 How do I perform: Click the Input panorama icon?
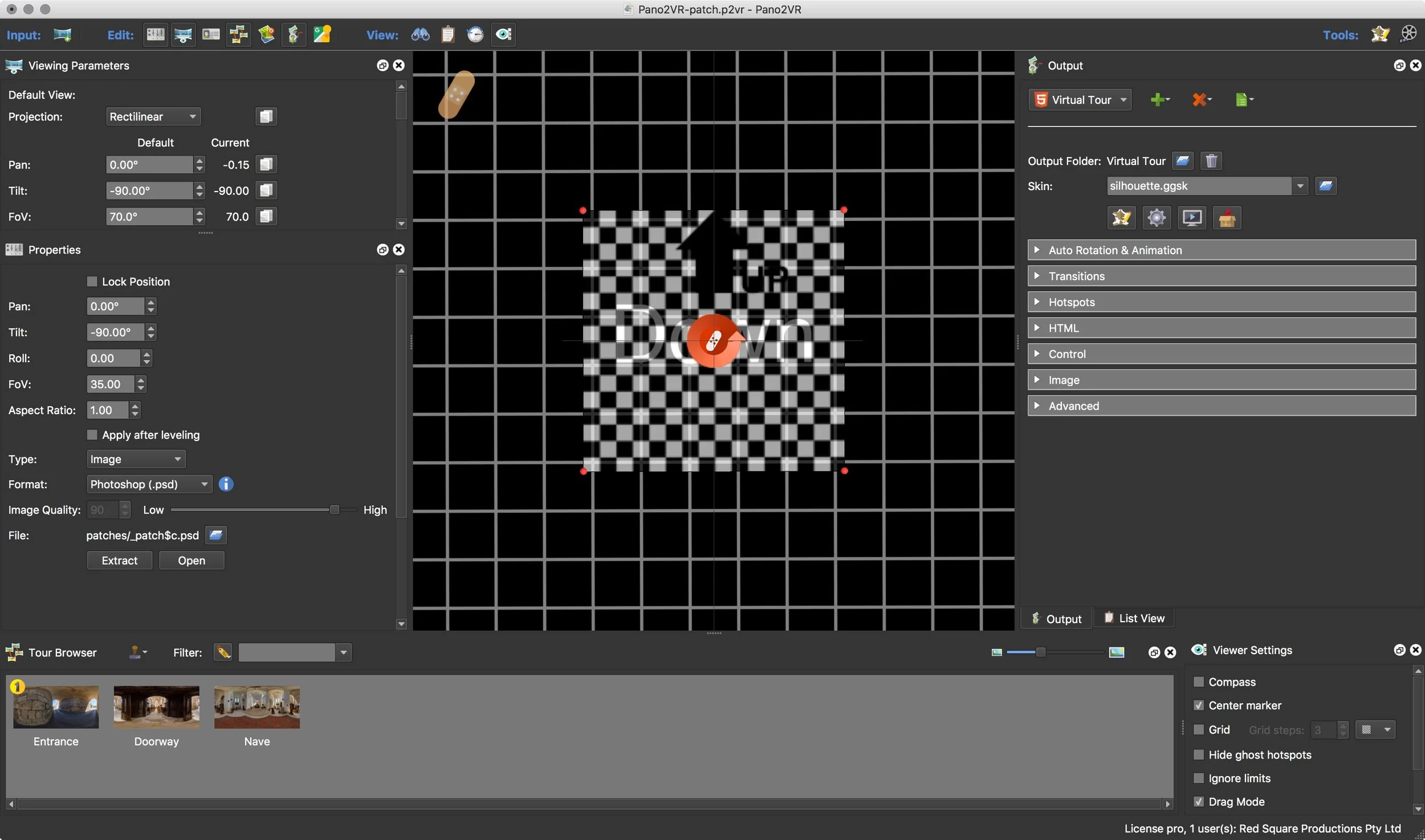[63, 35]
